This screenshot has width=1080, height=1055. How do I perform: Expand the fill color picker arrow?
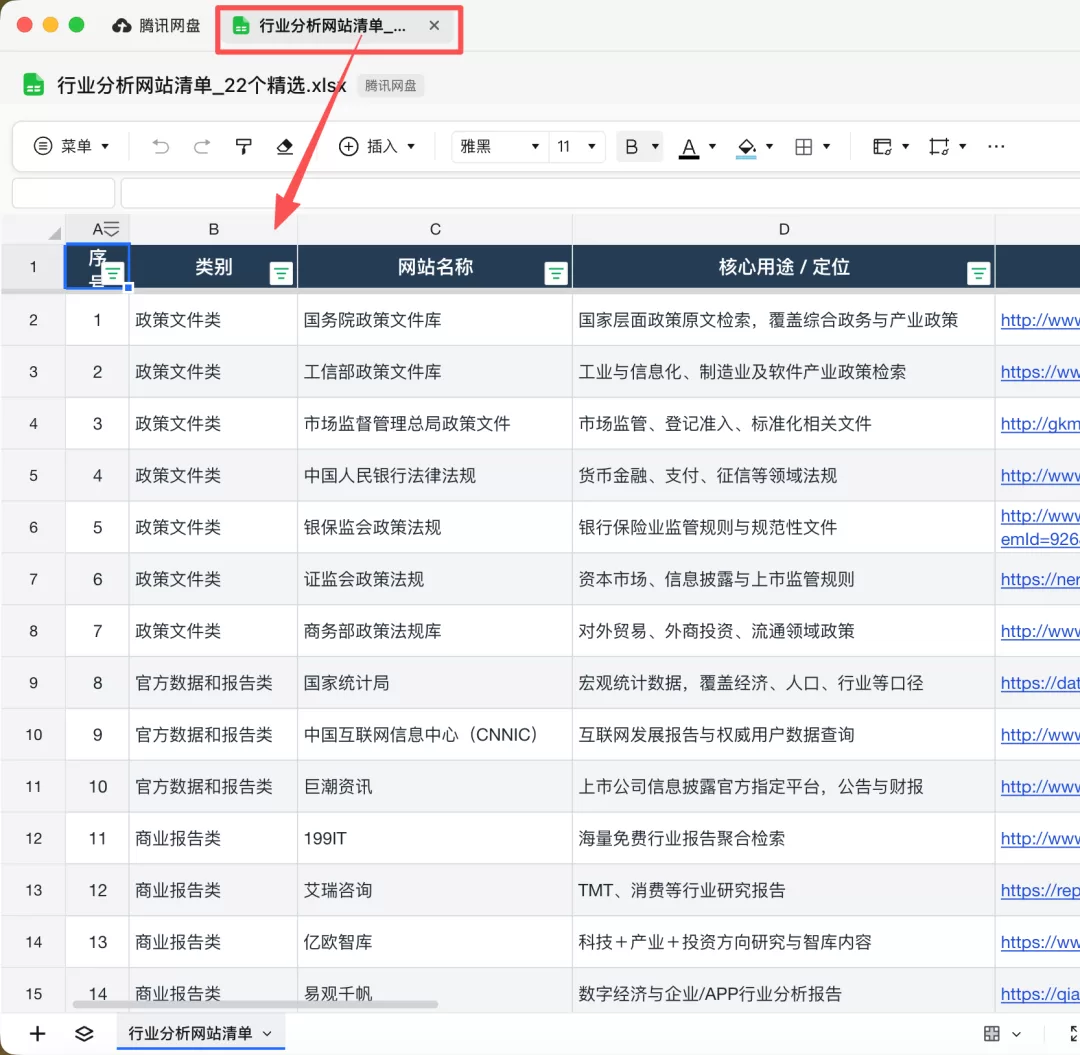769,146
